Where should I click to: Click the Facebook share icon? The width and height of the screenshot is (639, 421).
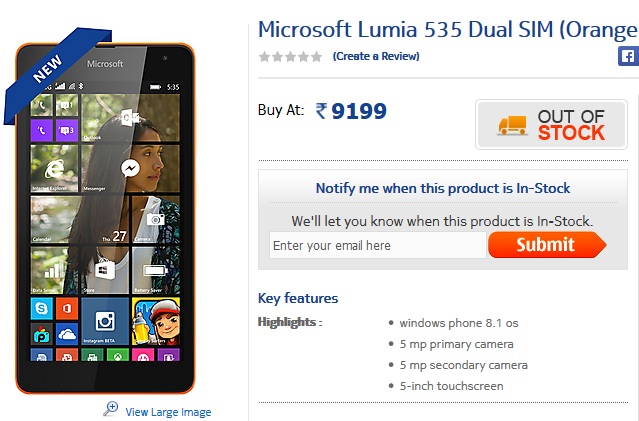tap(628, 56)
